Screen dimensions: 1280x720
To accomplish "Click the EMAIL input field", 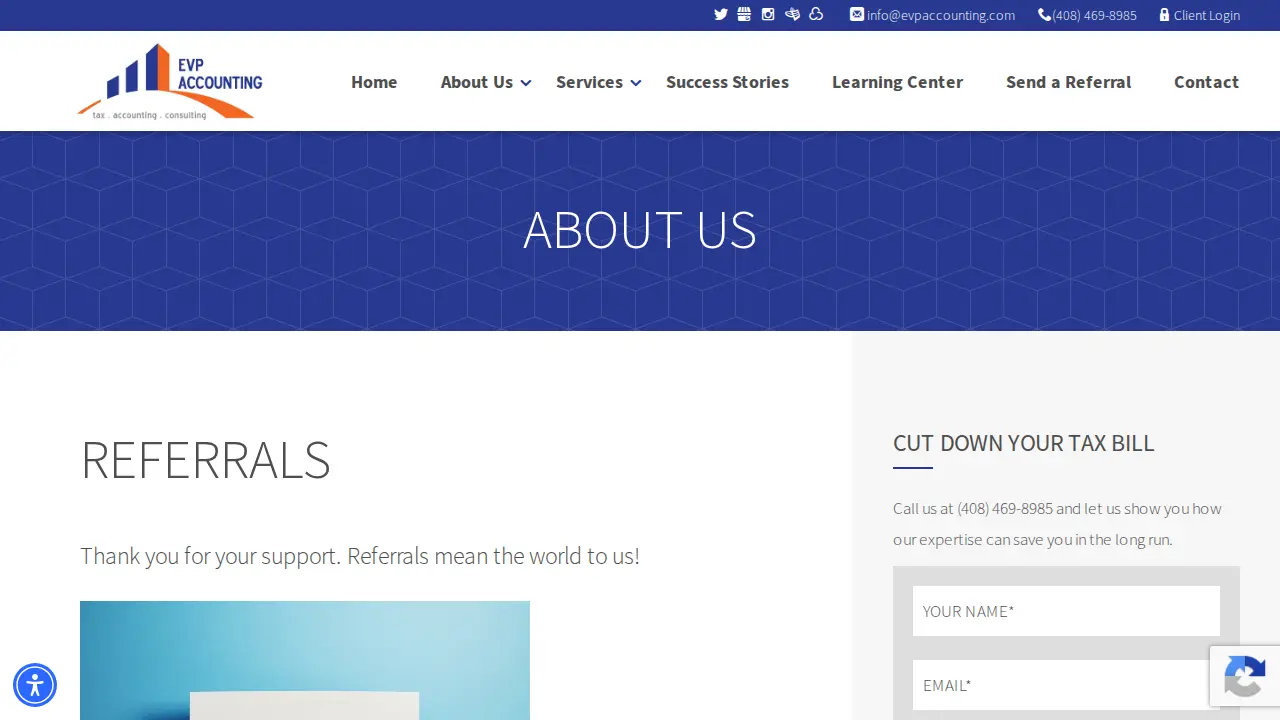I will click(x=1066, y=685).
